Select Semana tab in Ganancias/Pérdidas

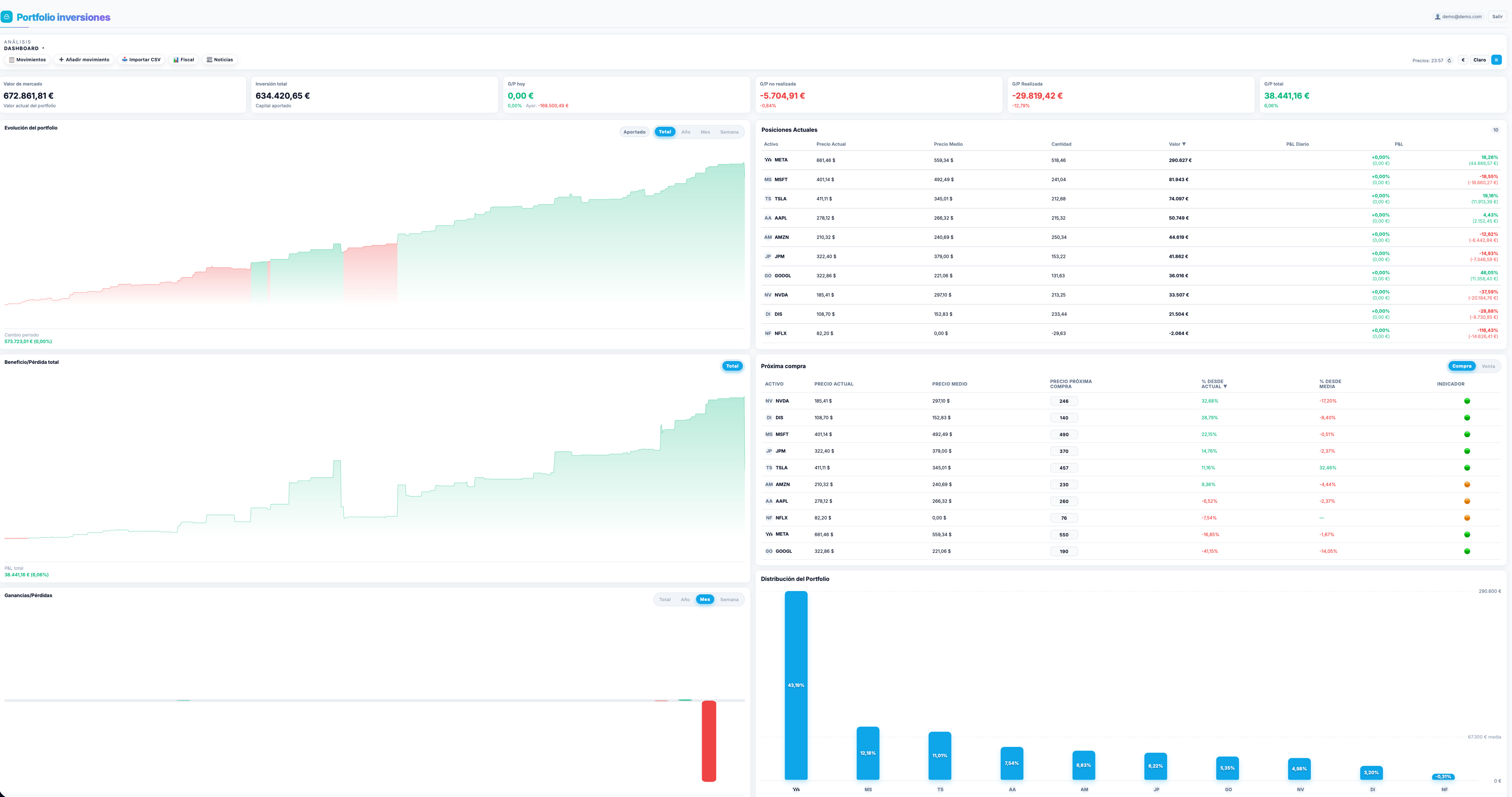coord(729,599)
